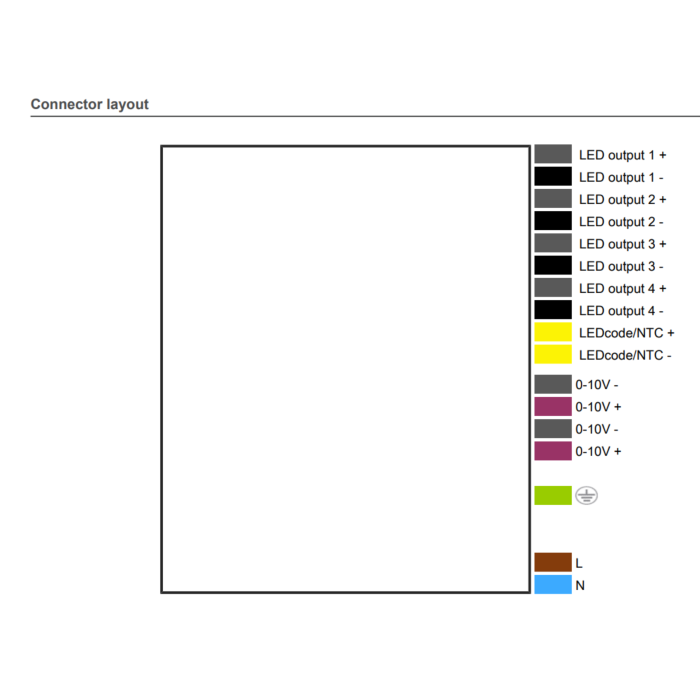Screen dimensions: 700x700
Task: Click the 'LED output 1 -' label
Action: click(x=621, y=178)
